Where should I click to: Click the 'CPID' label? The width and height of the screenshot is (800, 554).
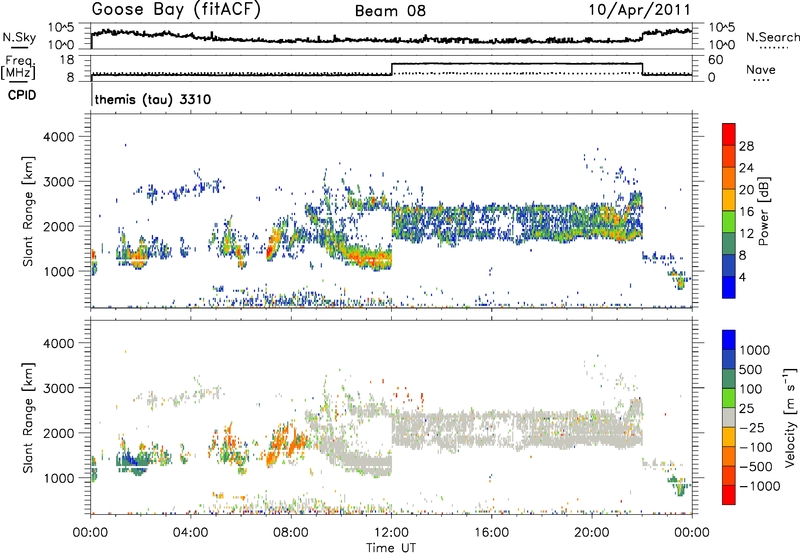coord(22,95)
